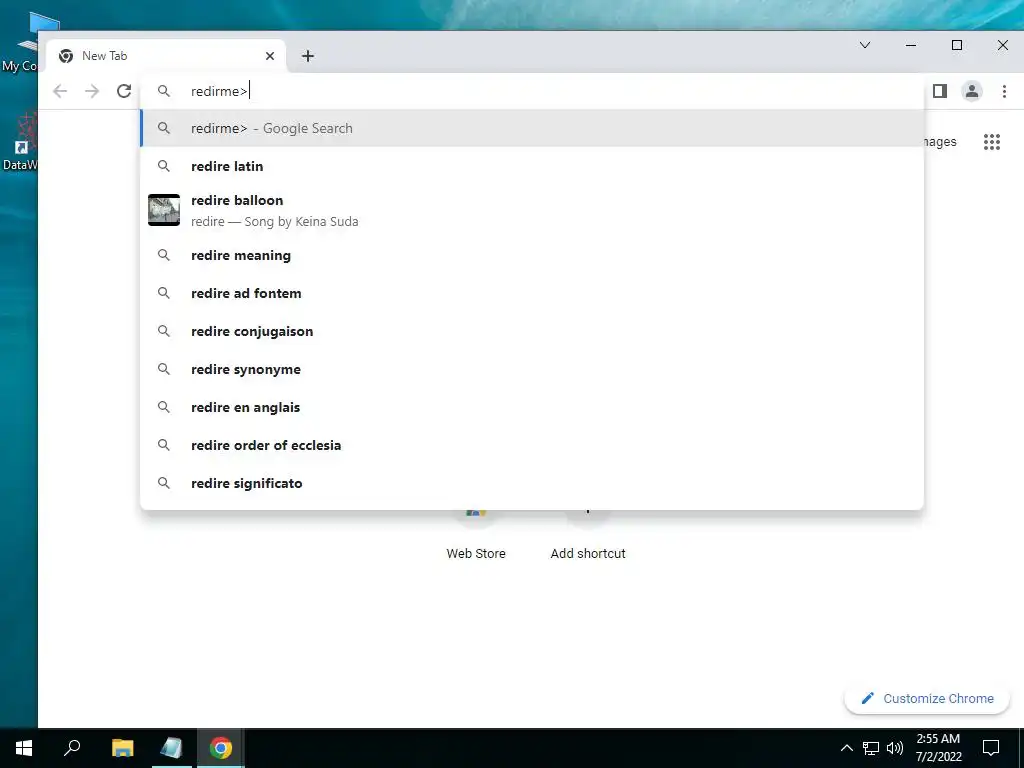Choose the 'redire conjugaison' suggestion
1024x768 pixels.
[x=532, y=331]
